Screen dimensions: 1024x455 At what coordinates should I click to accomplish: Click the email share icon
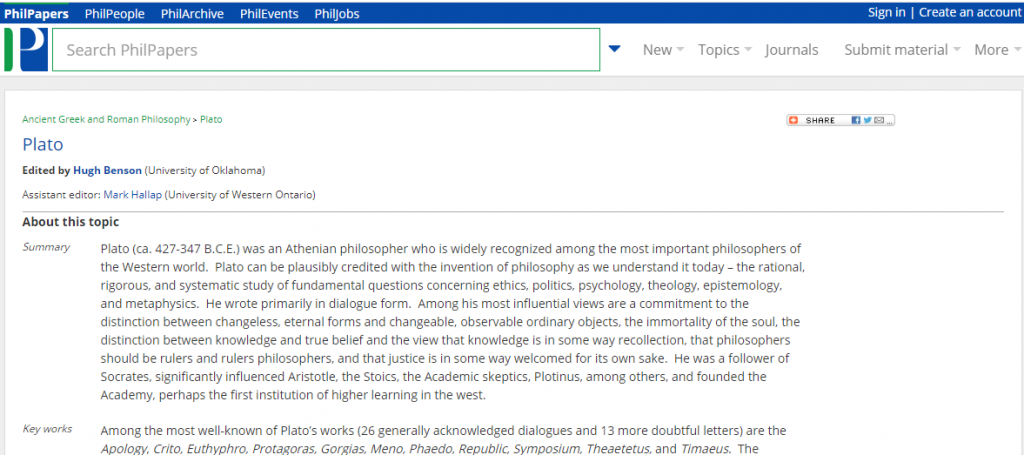(878, 120)
